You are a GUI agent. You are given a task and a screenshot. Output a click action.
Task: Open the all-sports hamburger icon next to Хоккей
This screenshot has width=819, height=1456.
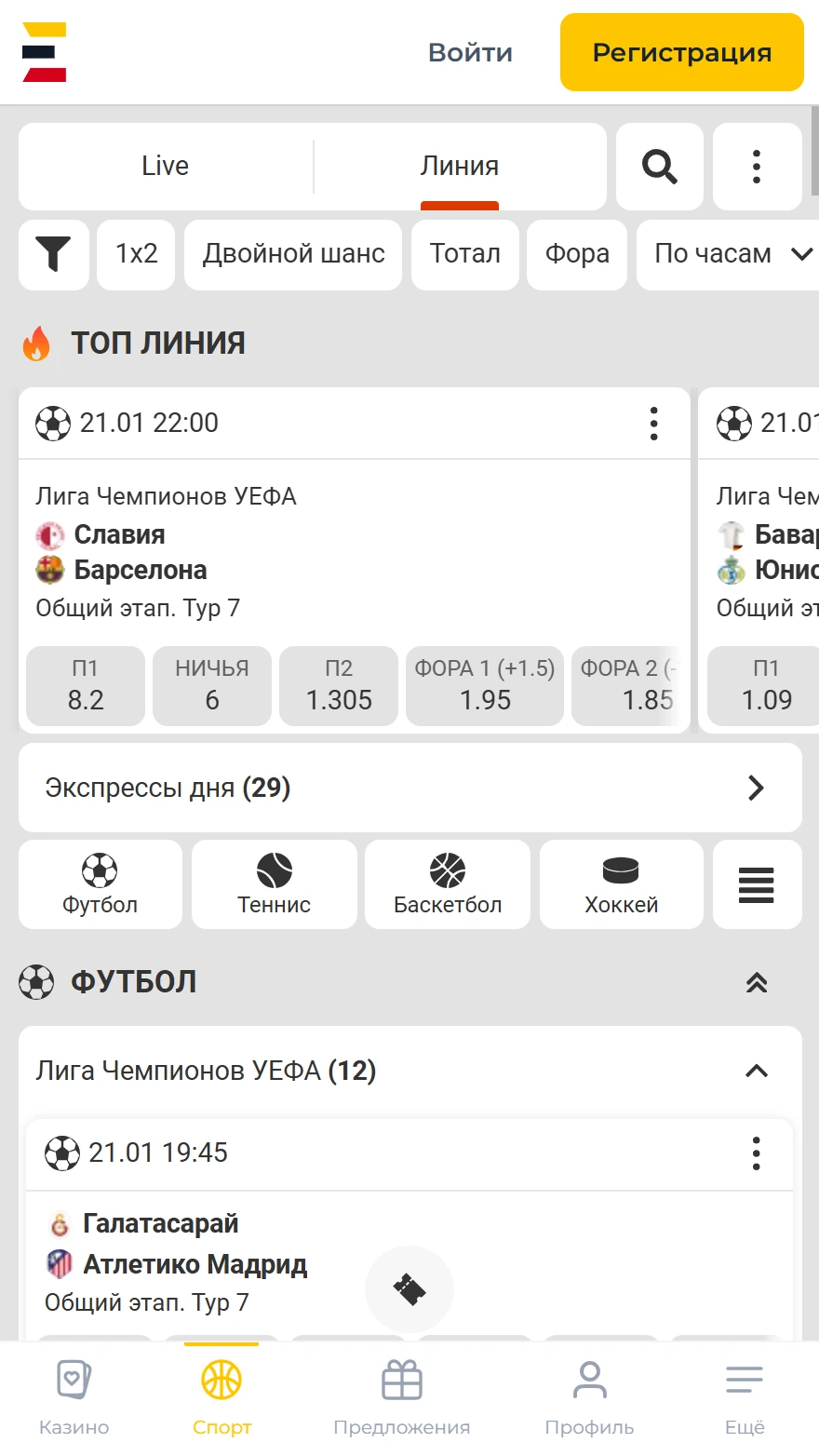(757, 883)
